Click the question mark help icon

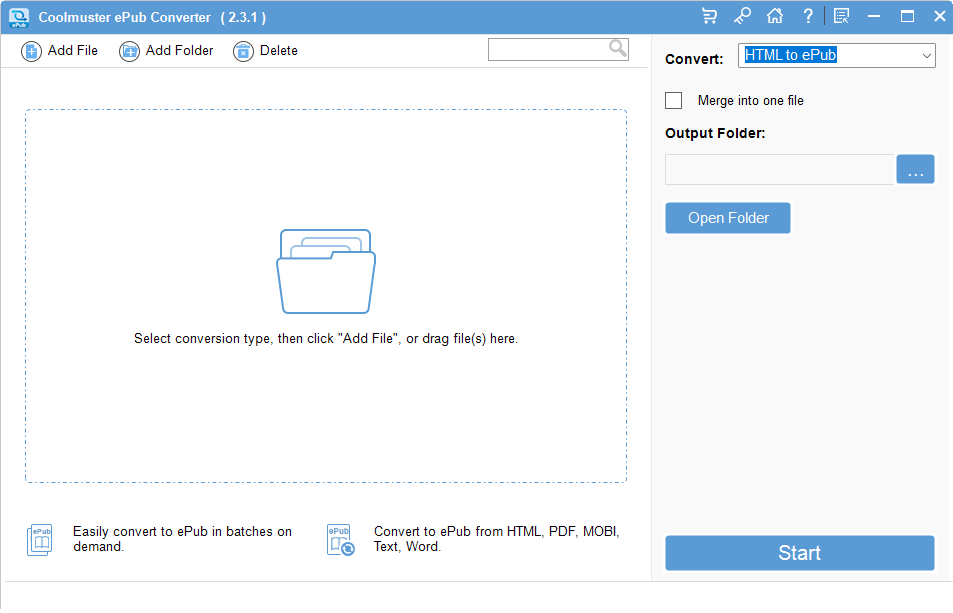point(807,15)
